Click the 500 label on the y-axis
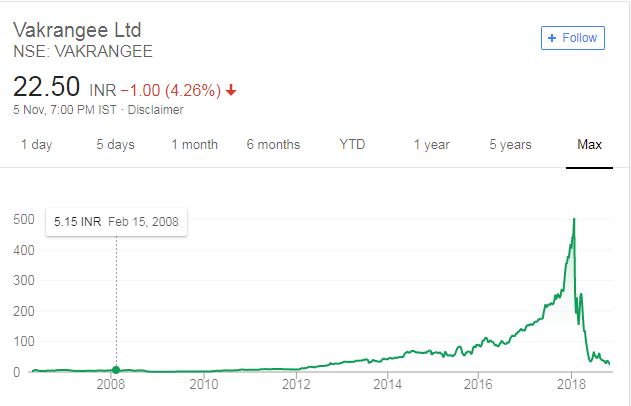 pos(22,219)
